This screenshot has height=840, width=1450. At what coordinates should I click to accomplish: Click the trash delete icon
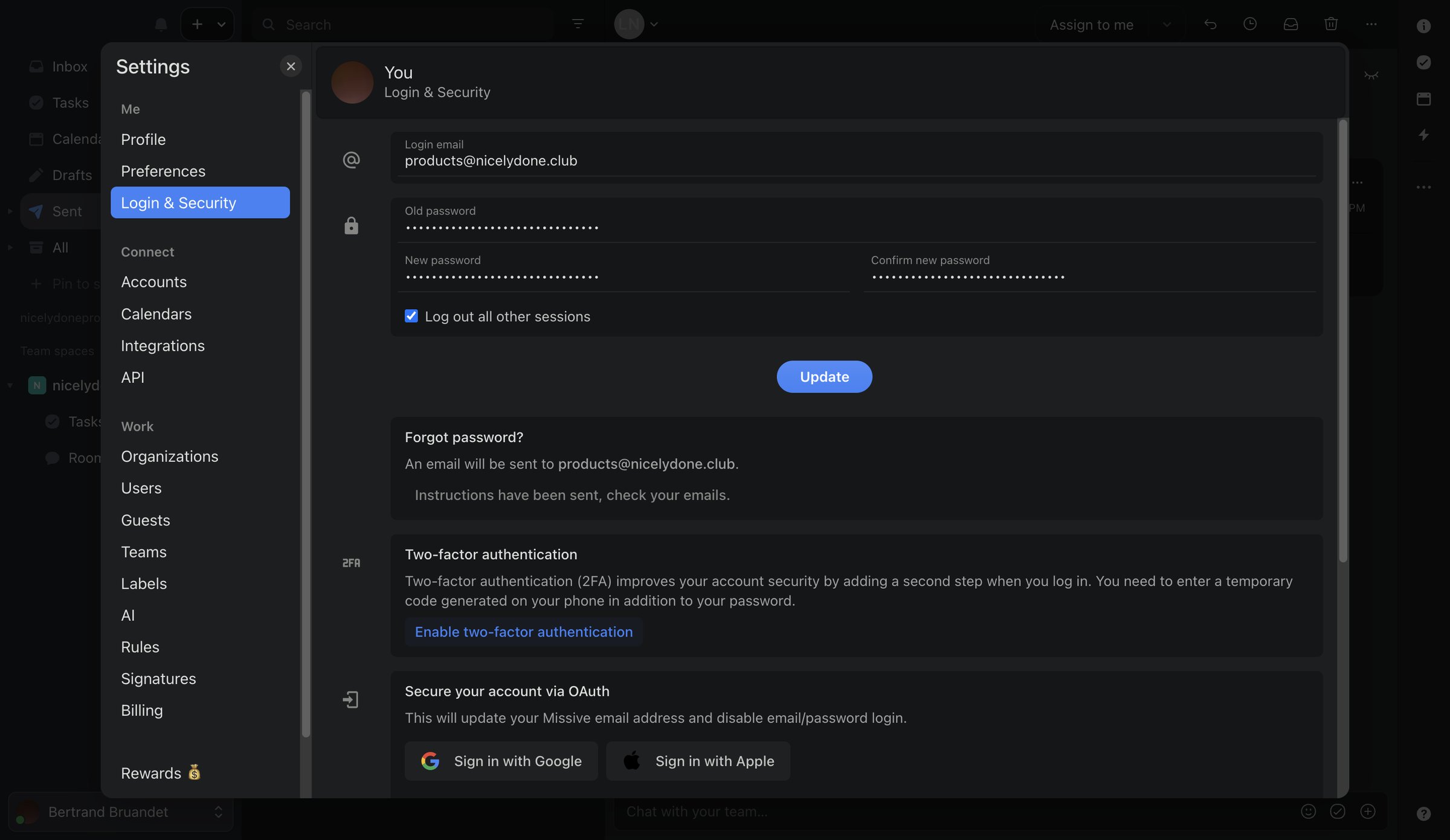tap(1331, 24)
